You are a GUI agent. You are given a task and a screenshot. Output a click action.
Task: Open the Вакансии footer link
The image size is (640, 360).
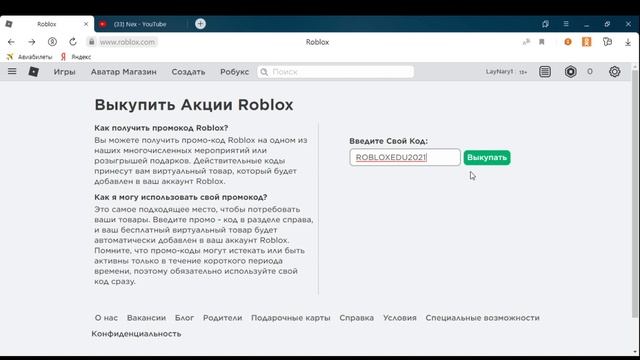pos(146,318)
